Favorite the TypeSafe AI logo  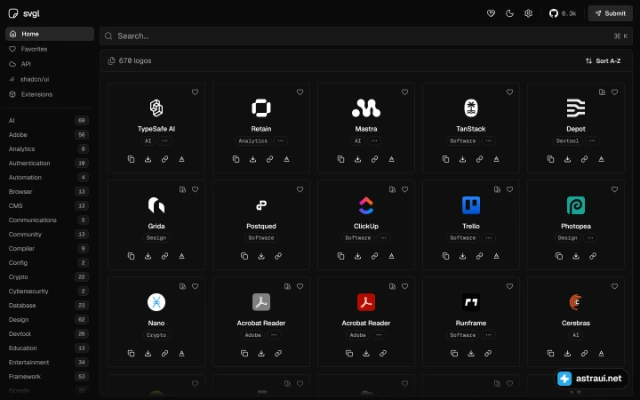tap(195, 92)
